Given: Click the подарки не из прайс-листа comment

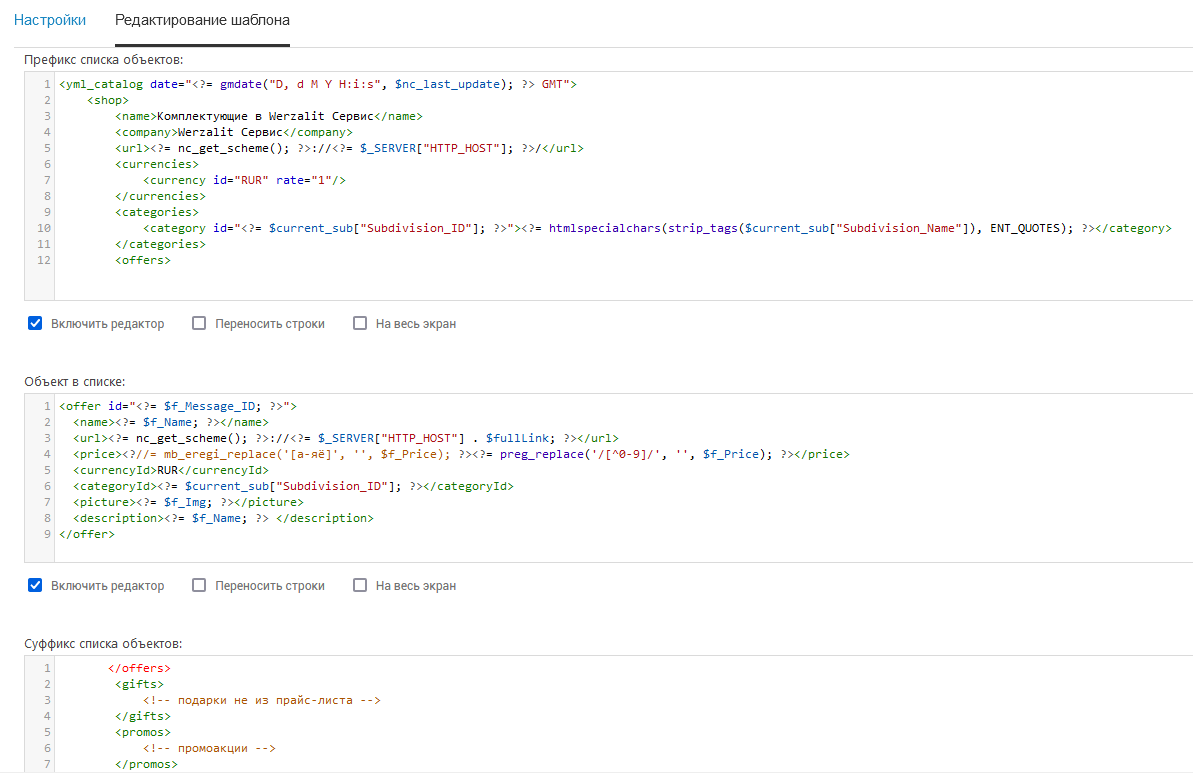Looking at the screenshot, I should pos(261,700).
